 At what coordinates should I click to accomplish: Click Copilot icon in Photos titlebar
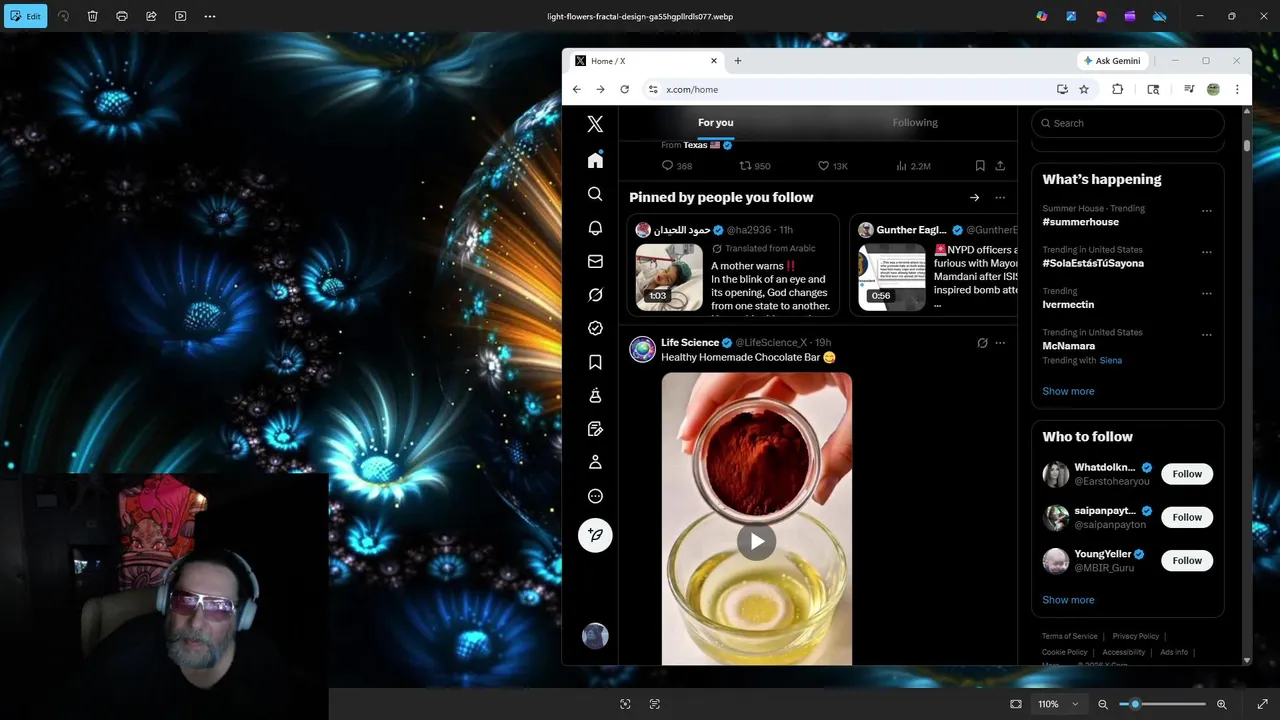click(1042, 16)
